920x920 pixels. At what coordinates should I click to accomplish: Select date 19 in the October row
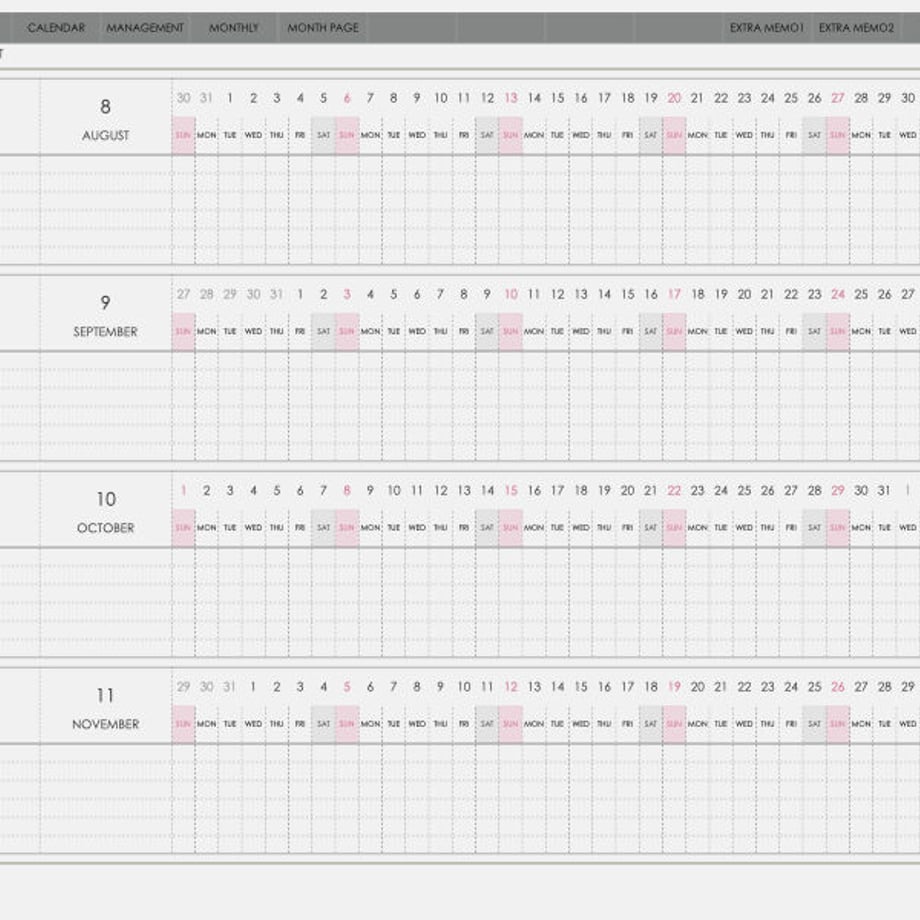604,491
